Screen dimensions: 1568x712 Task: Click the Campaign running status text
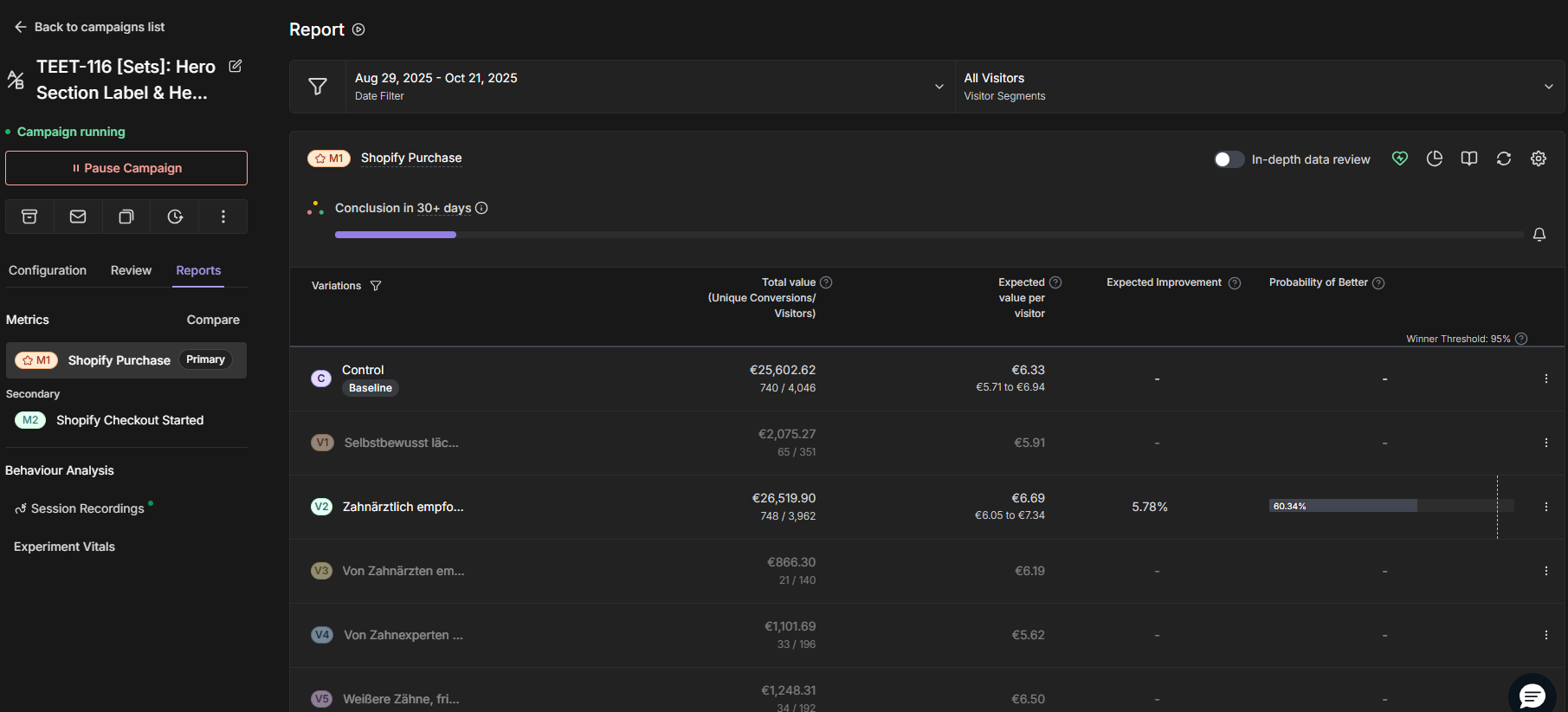coord(71,132)
